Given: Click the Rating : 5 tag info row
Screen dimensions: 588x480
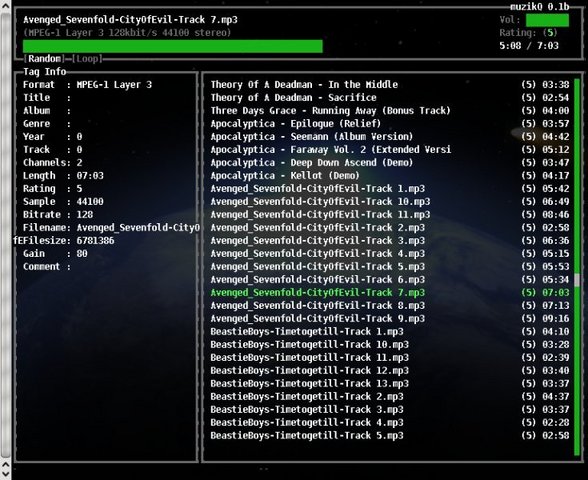Looking at the screenshot, I should tap(52, 189).
